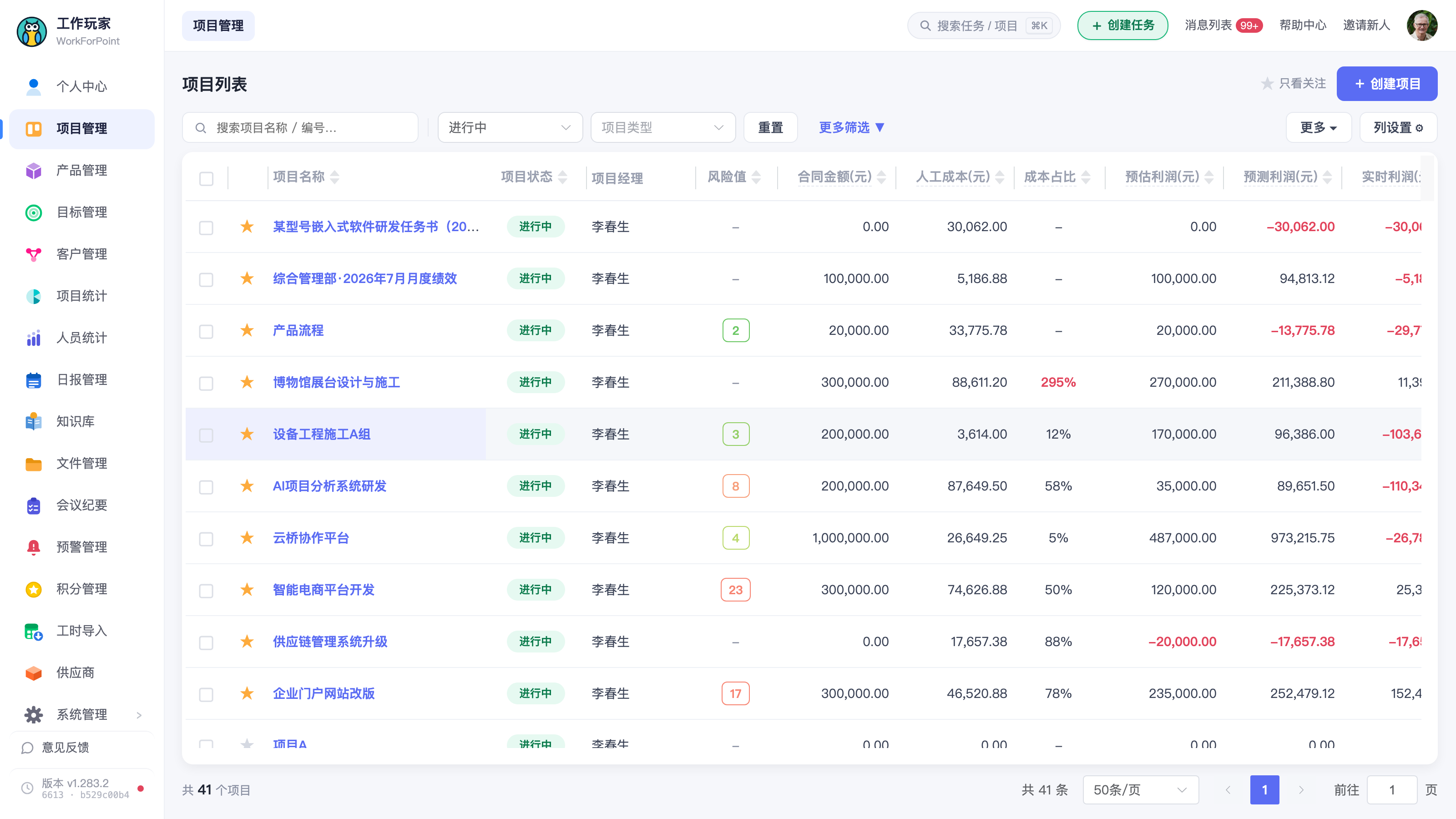
Task: Unstar the 博物馆展台设计与施工 project
Action: pyautogui.click(x=247, y=382)
